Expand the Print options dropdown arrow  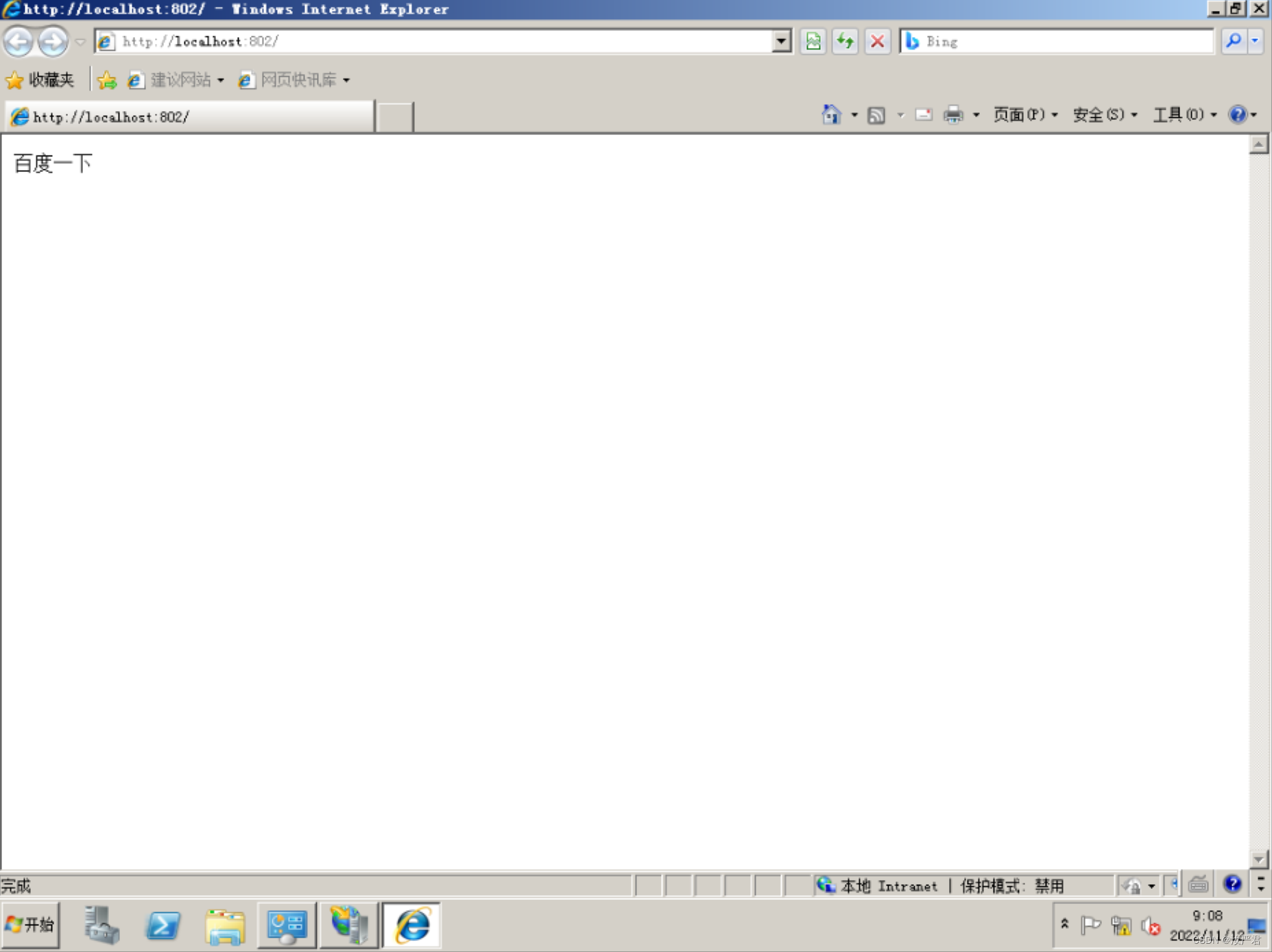976,114
